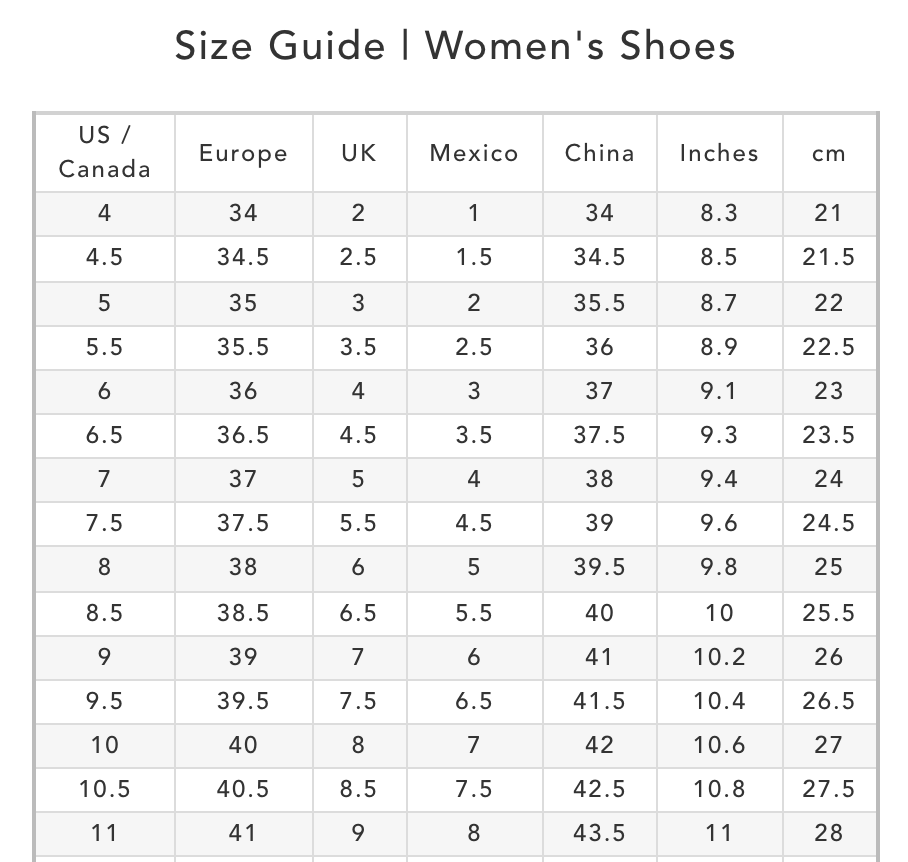Viewport: 908px width, 862px height.
Task: Select the UK column header
Action: pyautogui.click(x=359, y=153)
